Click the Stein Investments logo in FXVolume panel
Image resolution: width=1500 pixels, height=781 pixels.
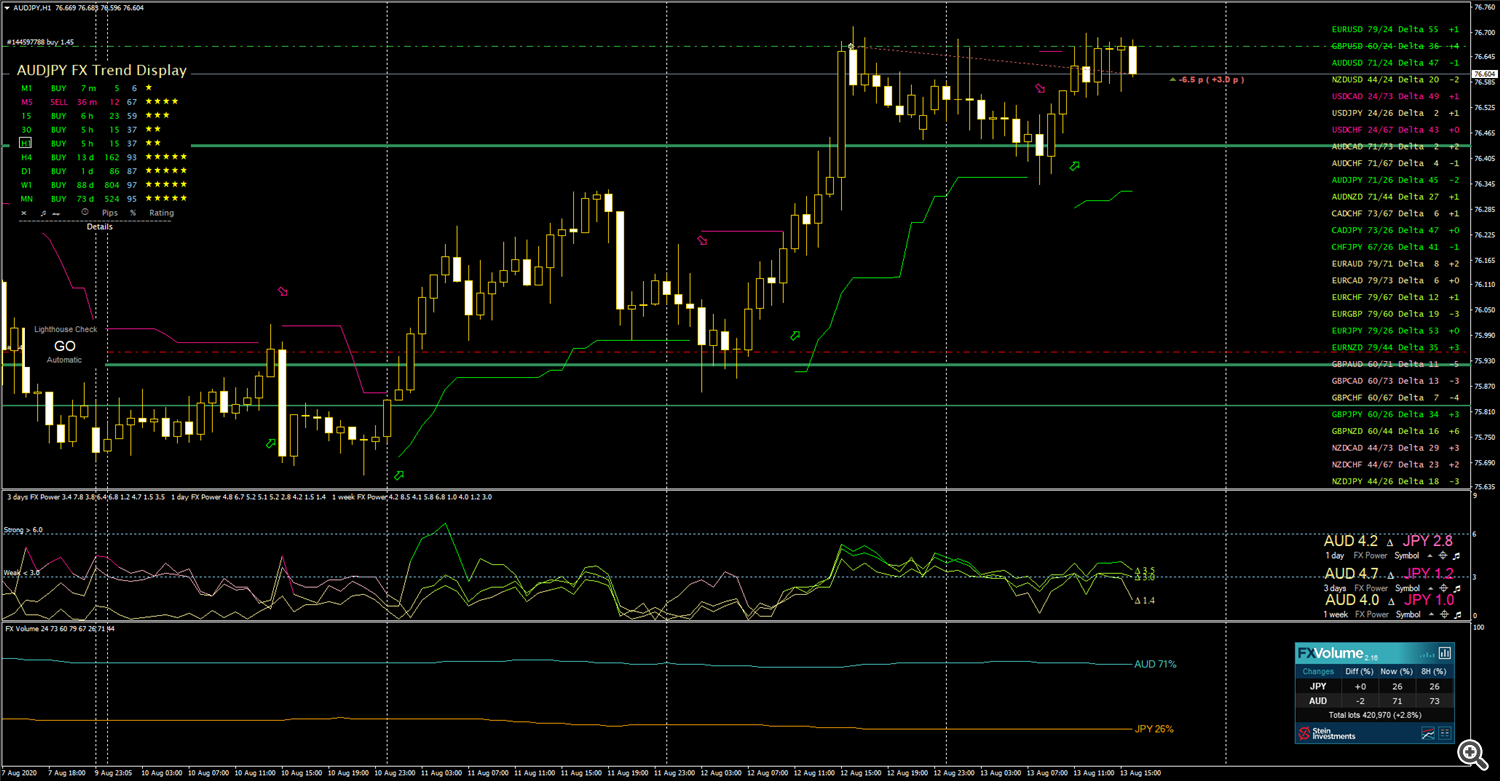(1326, 733)
